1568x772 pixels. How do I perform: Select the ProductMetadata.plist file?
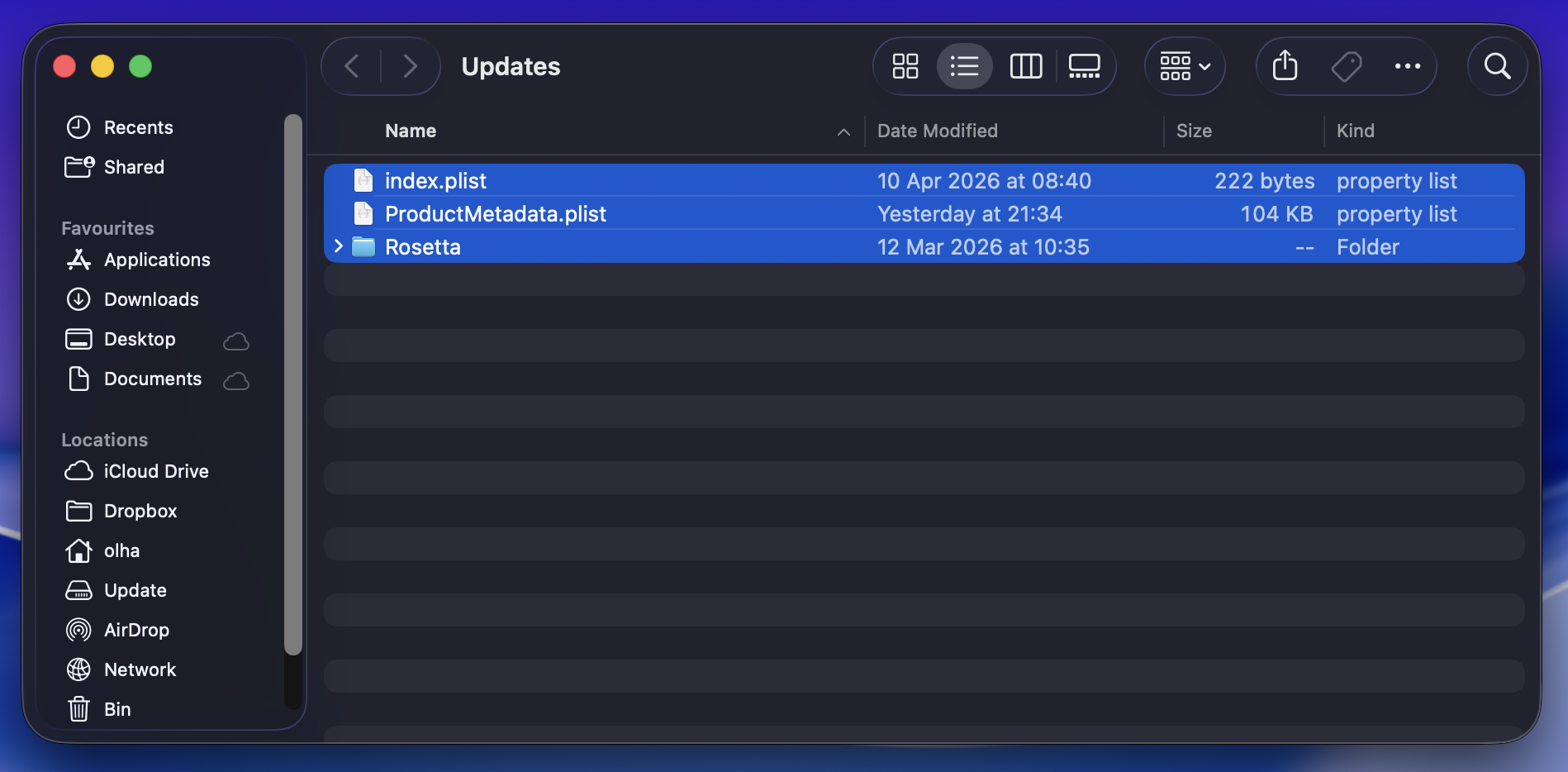[x=496, y=213]
